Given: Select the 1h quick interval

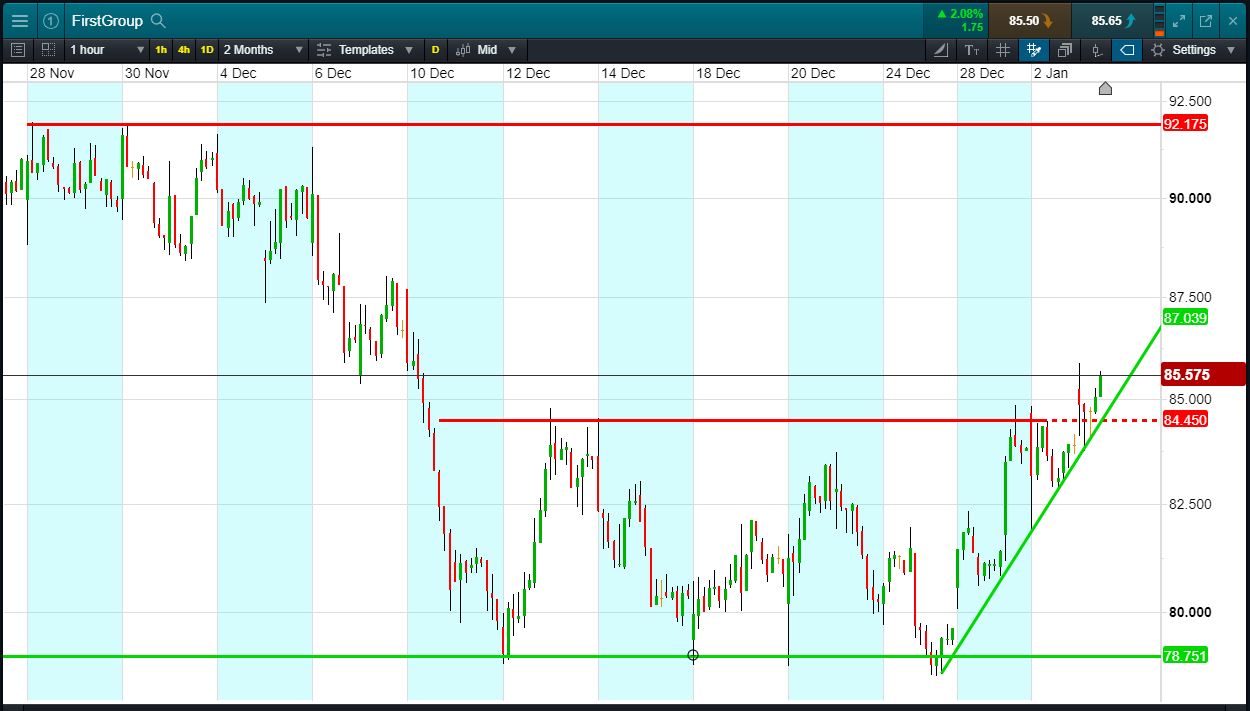Looking at the screenshot, I should 161,50.
